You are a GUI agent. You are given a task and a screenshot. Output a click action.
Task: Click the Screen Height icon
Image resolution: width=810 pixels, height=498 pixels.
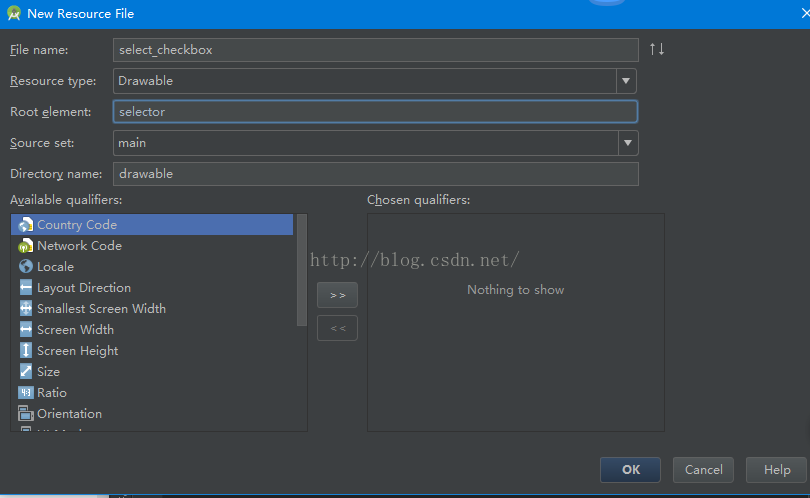[25, 351]
